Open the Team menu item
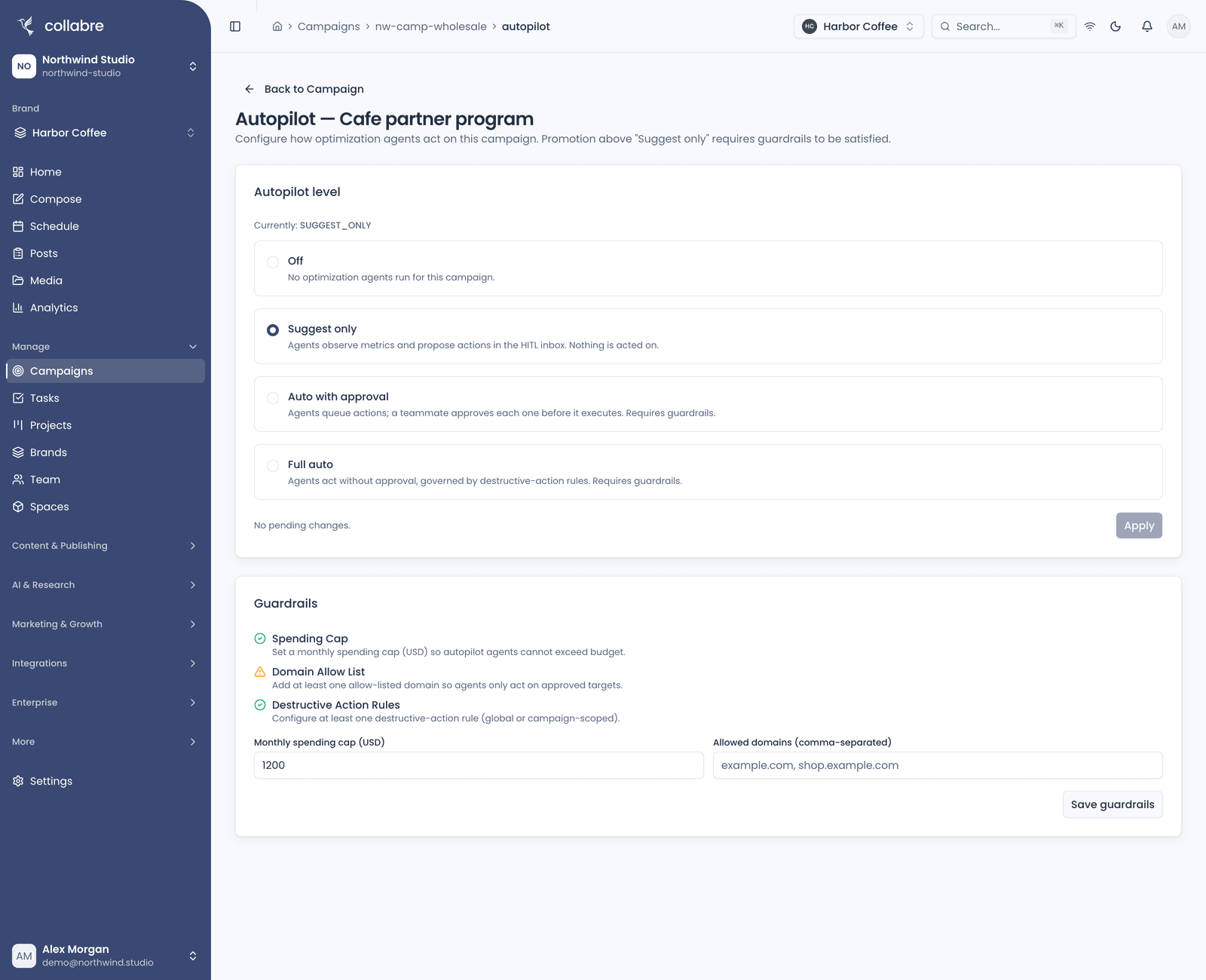The width and height of the screenshot is (1206, 980). (106, 479)
